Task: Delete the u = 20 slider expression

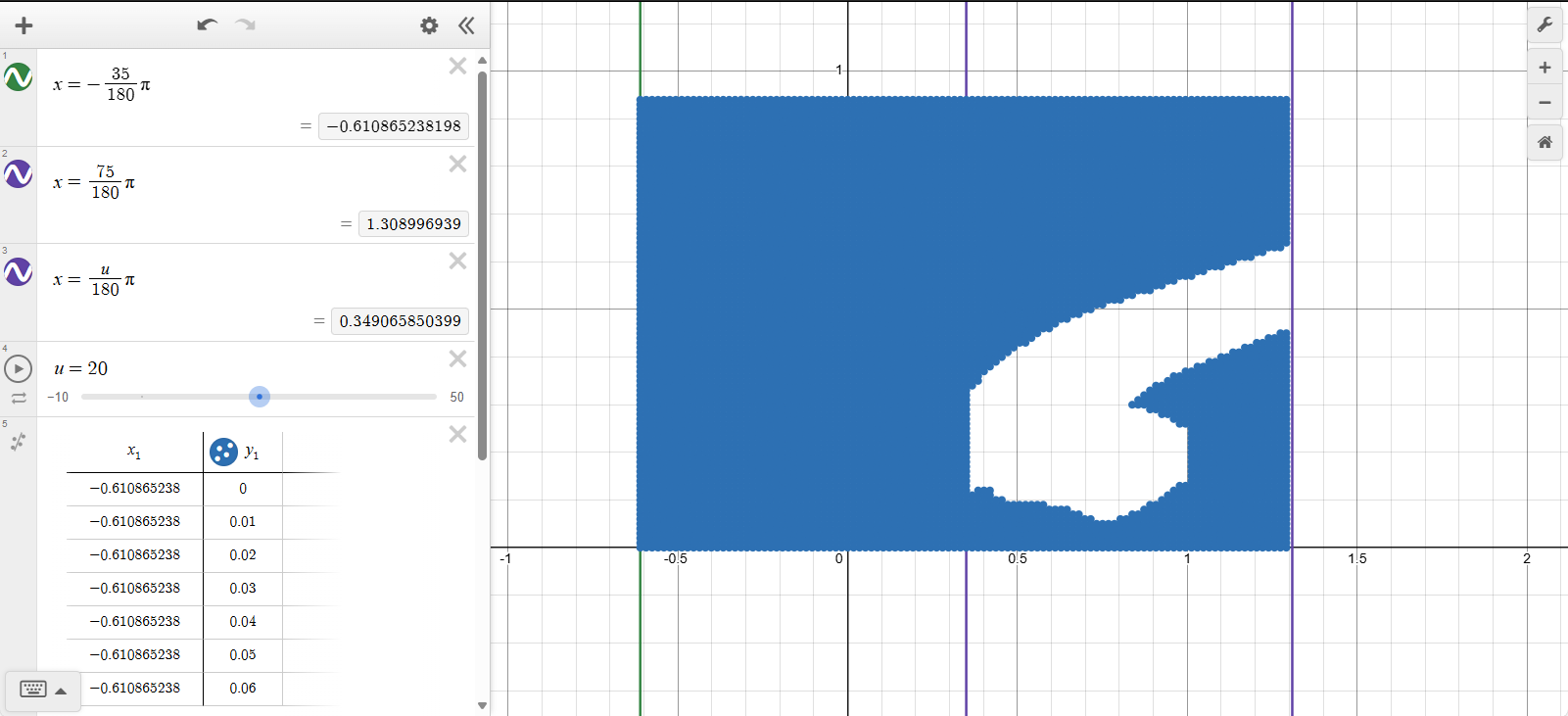Action: pos(457,358)
